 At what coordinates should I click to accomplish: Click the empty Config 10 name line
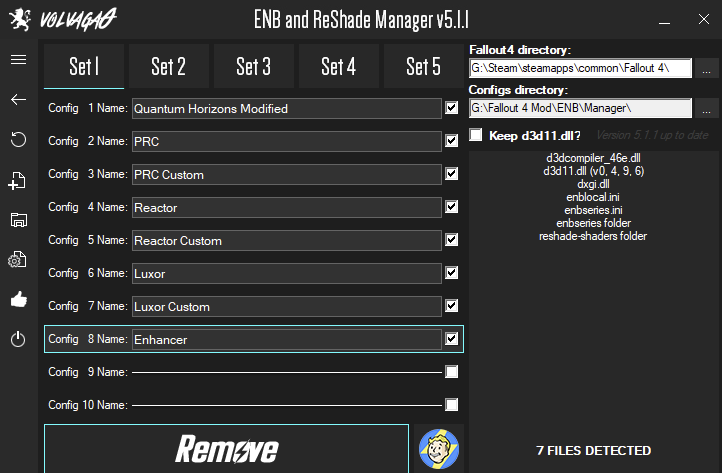click(x=286, y=405)
